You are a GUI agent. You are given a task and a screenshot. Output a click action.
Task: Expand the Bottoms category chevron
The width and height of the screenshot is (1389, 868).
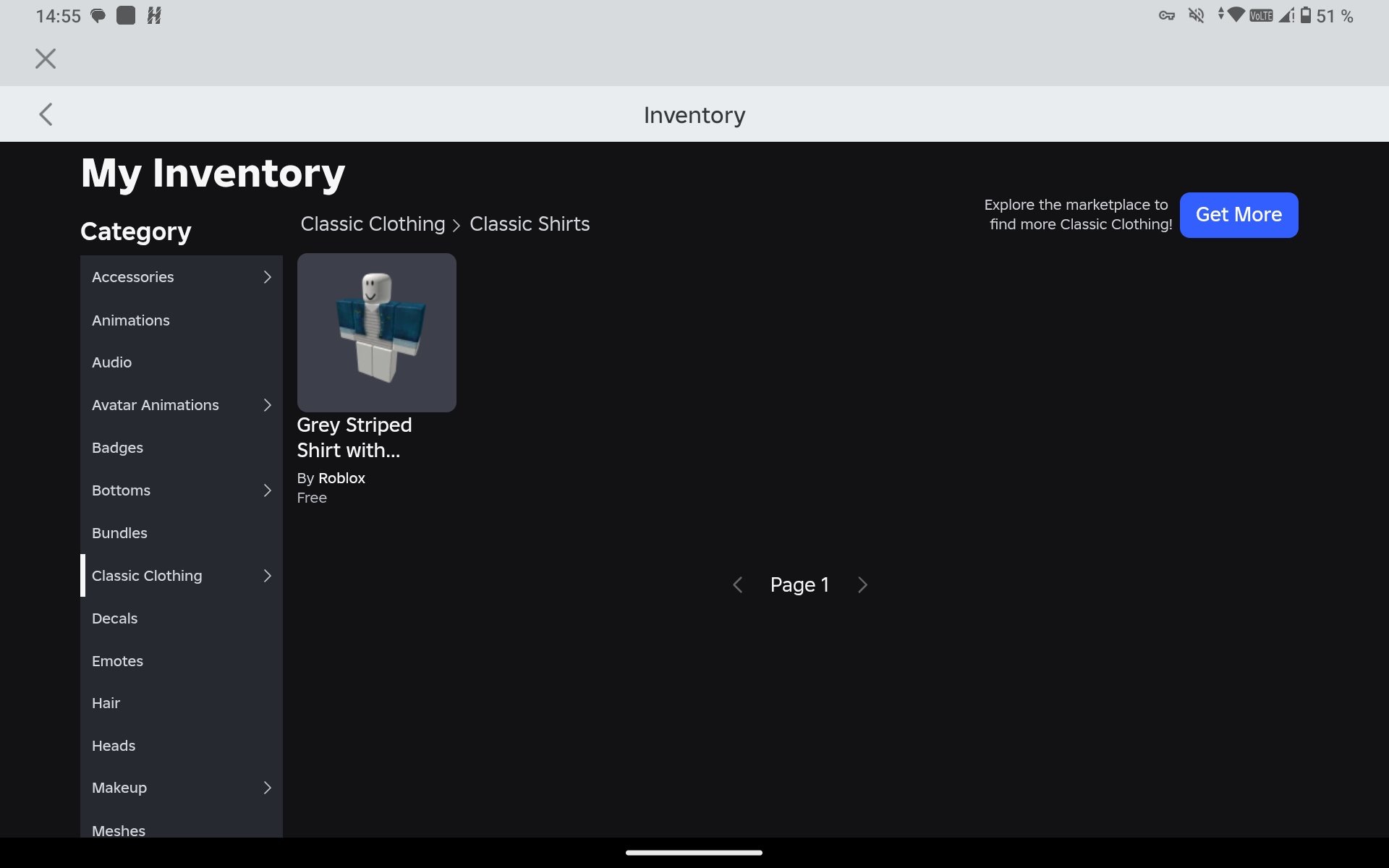[x=267, y=490]
